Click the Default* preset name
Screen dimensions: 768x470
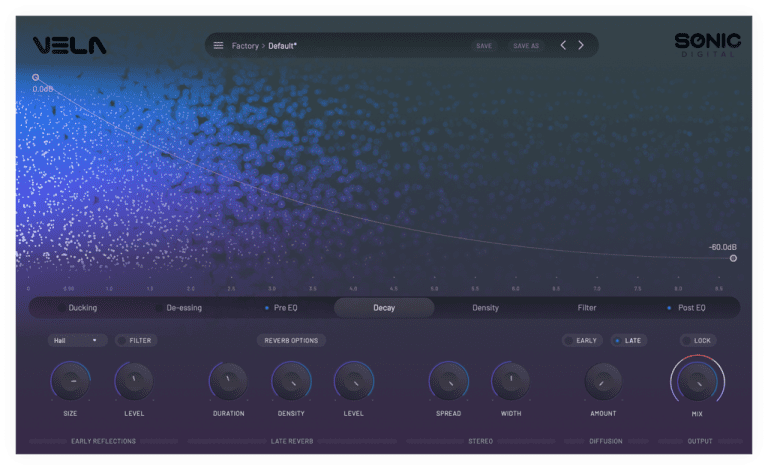283,46
